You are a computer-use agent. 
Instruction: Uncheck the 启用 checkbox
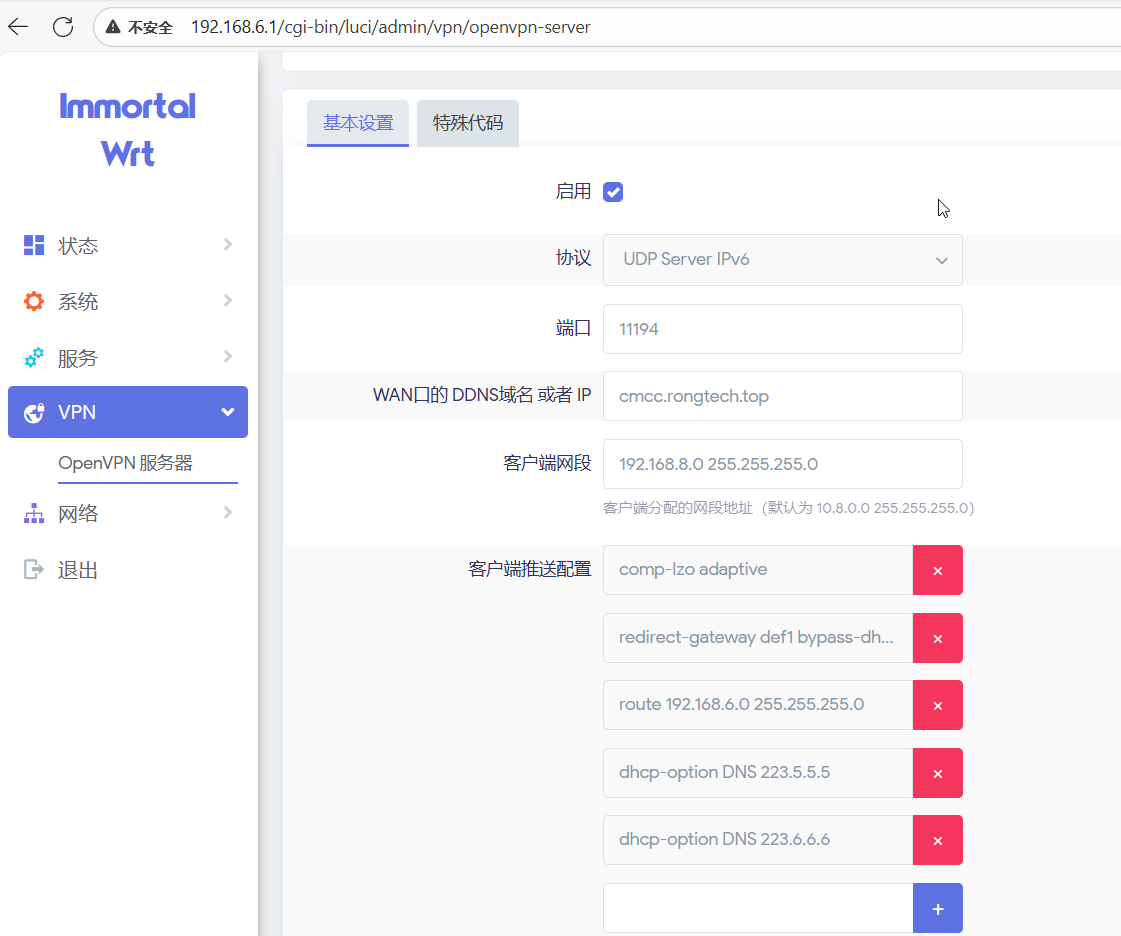pyautogui.click(x=613, y=192)
